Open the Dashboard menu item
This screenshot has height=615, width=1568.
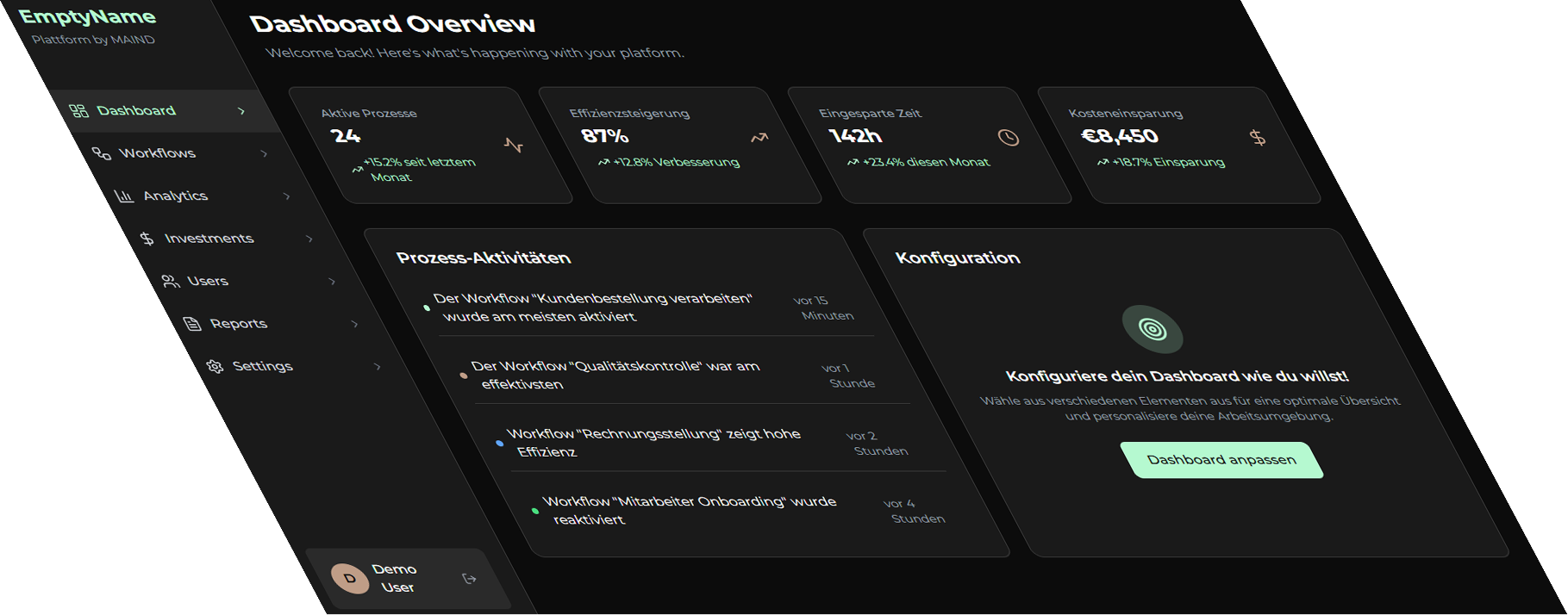(x=136, y=111)
